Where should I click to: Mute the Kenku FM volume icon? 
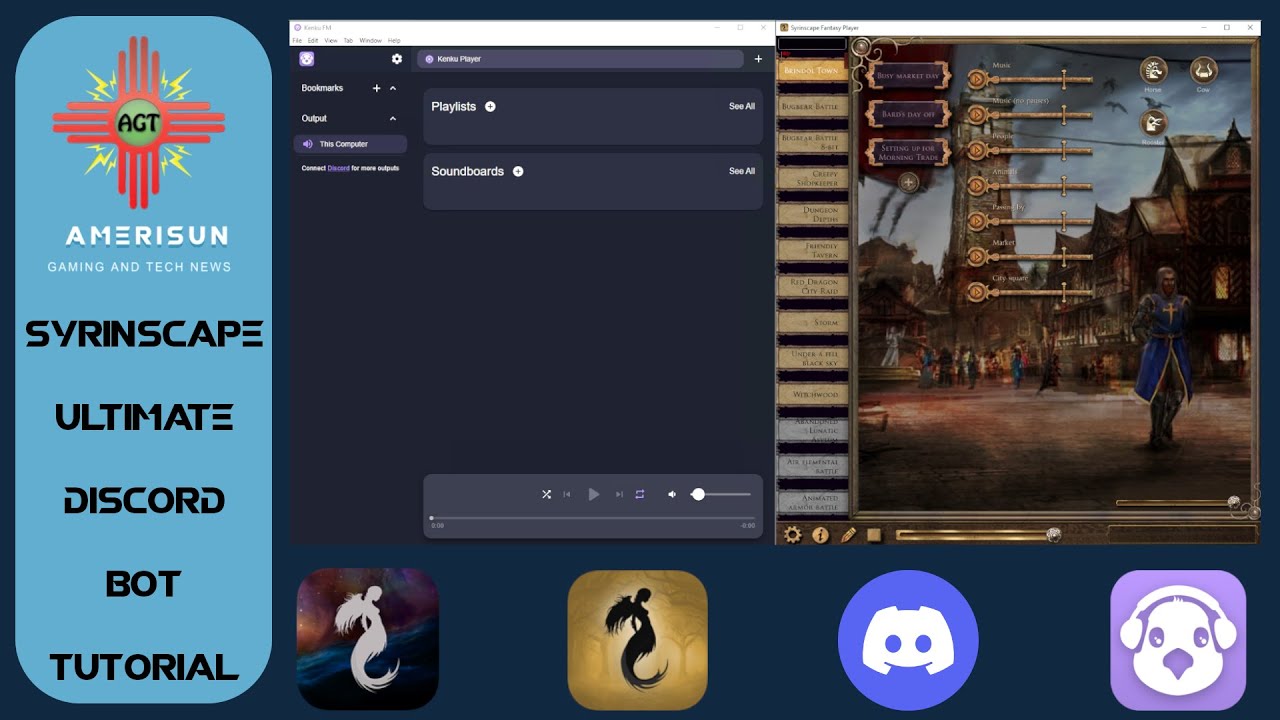coord(672,494)
